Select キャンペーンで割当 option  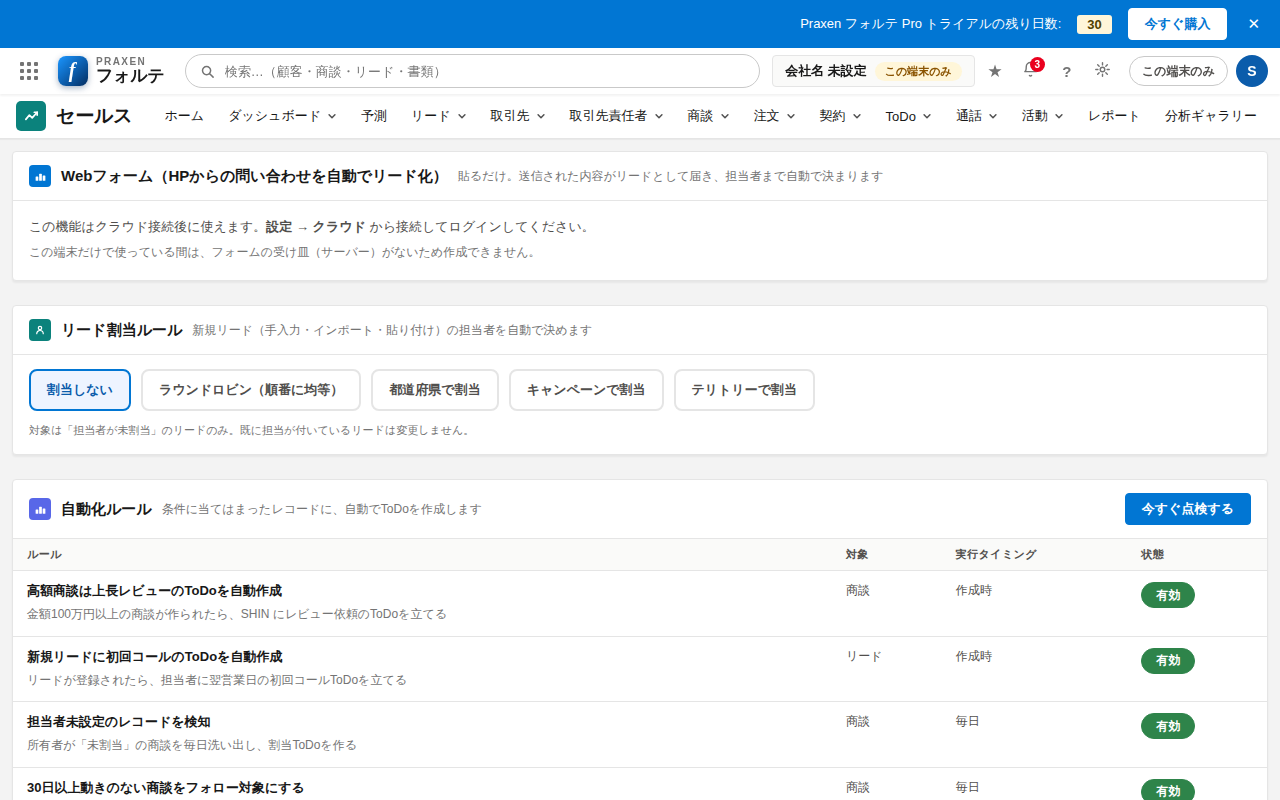[586, 390]
